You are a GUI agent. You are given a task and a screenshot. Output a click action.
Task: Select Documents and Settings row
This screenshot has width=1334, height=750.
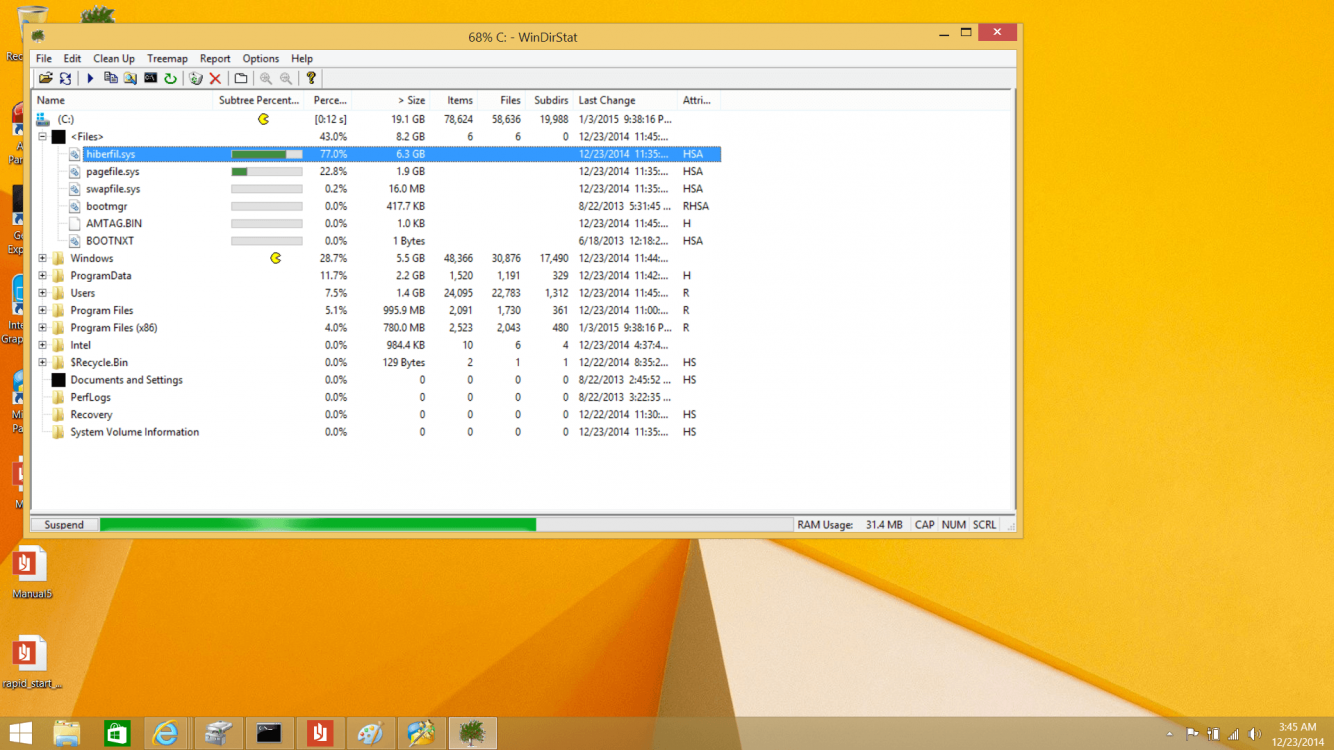pos(377,380)
